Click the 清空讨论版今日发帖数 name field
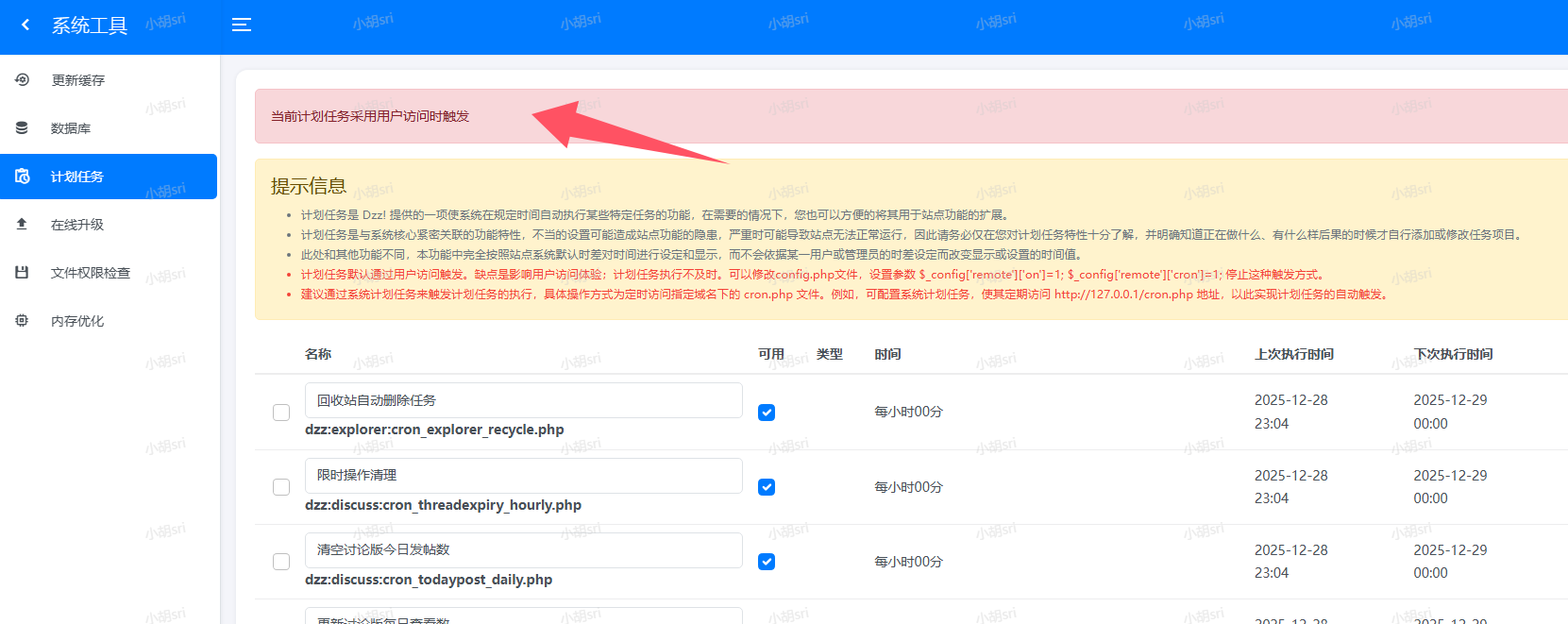Image resolution: width=1568 pixels, height=624 pixels. point(524,549)
